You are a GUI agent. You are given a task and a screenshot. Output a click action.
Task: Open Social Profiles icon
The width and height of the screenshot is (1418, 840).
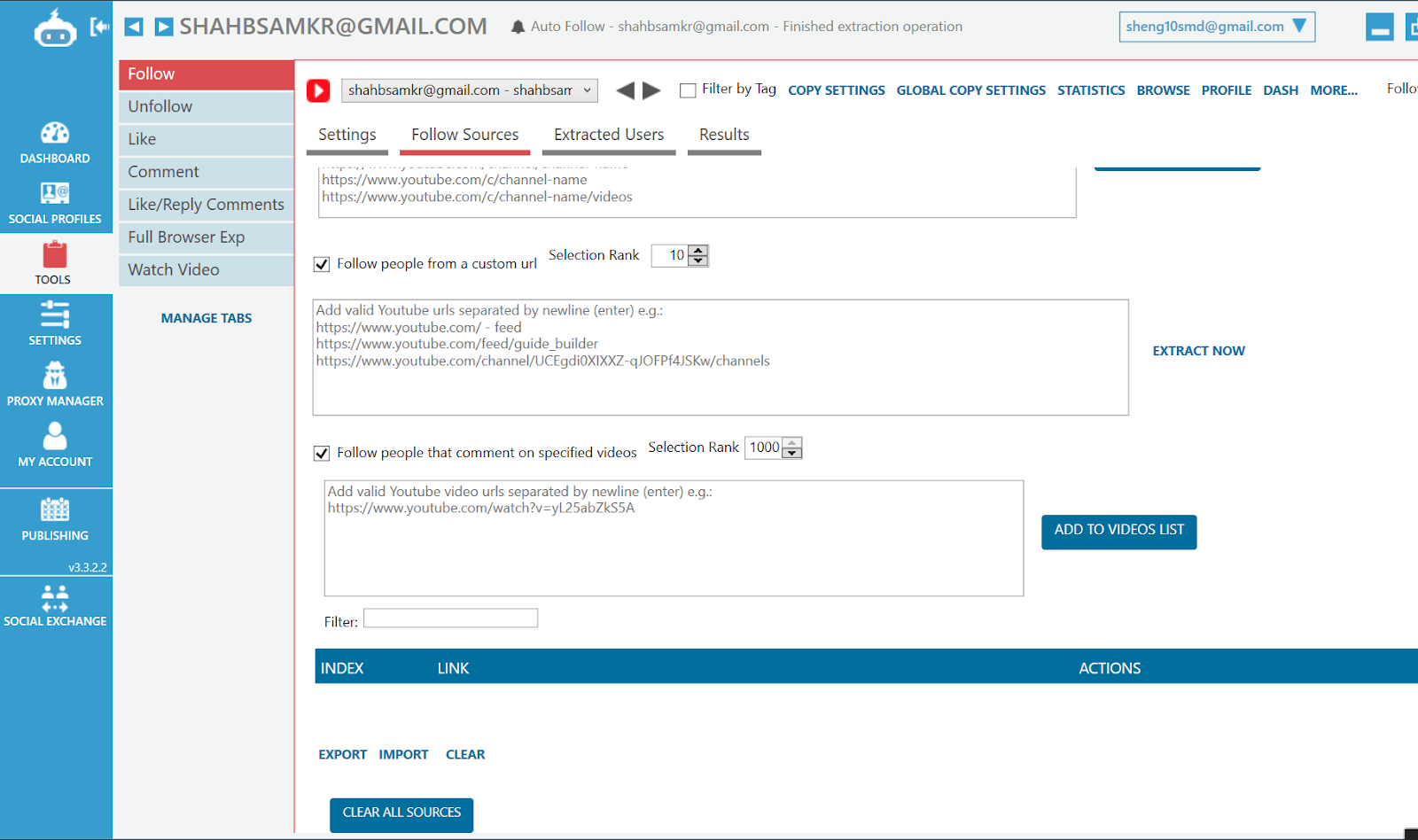click(x=55, y=193)
